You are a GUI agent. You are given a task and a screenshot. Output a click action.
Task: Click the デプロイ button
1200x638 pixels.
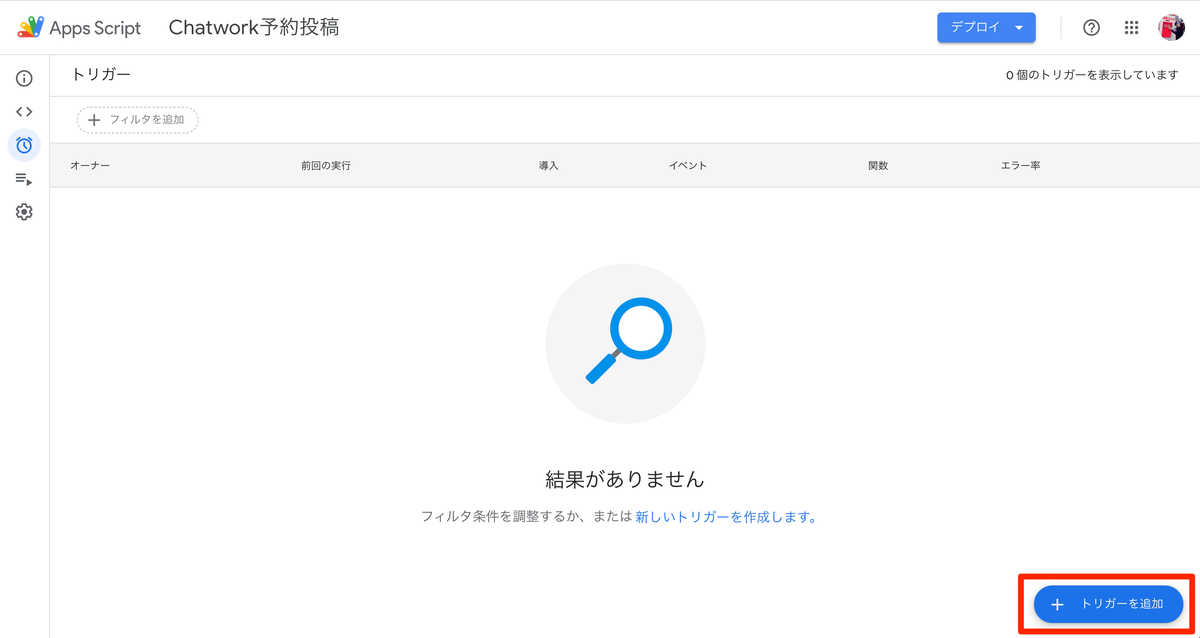pos(975,27)
